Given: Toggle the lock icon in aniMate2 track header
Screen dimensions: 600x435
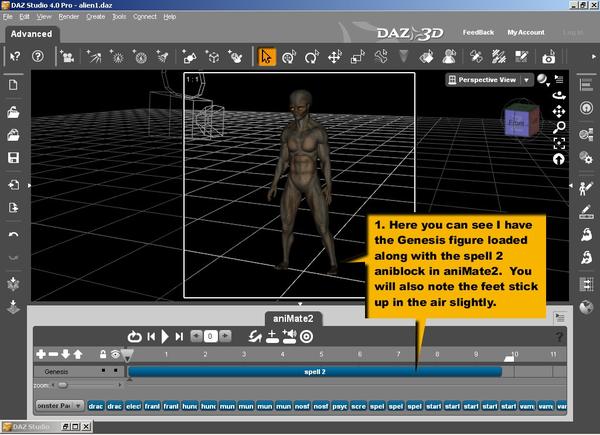Looking at the screenshot, I should pyautogui.click(x=103, y=354).
